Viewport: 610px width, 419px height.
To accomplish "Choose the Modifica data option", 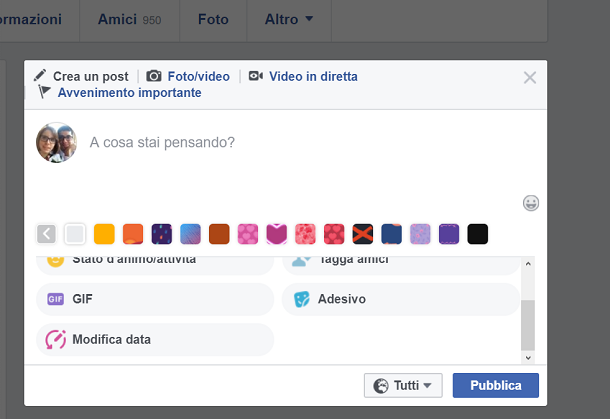I will click(155, 340).
